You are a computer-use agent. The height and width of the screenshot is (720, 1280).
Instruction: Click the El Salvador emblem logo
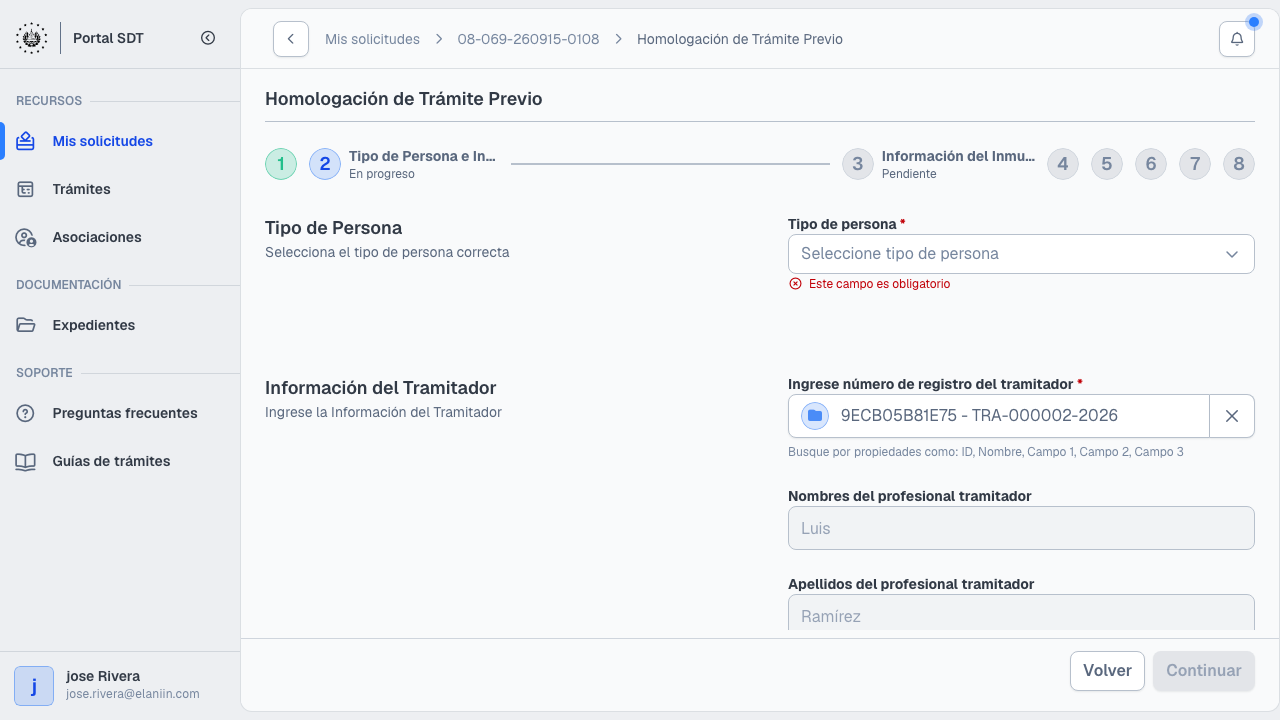(31, 38)
